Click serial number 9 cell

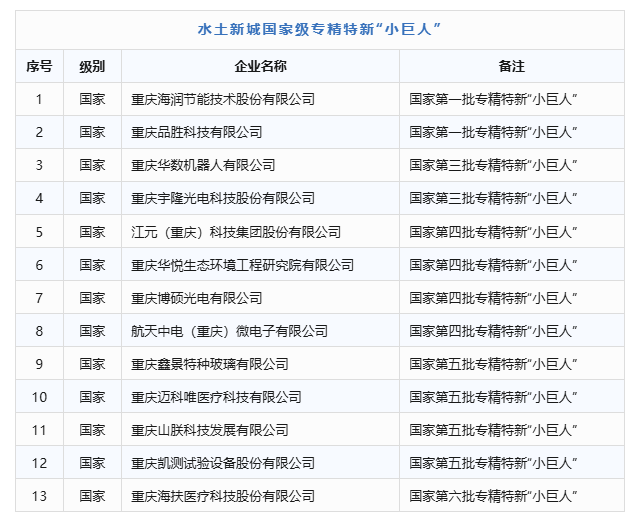coord(39,364)
